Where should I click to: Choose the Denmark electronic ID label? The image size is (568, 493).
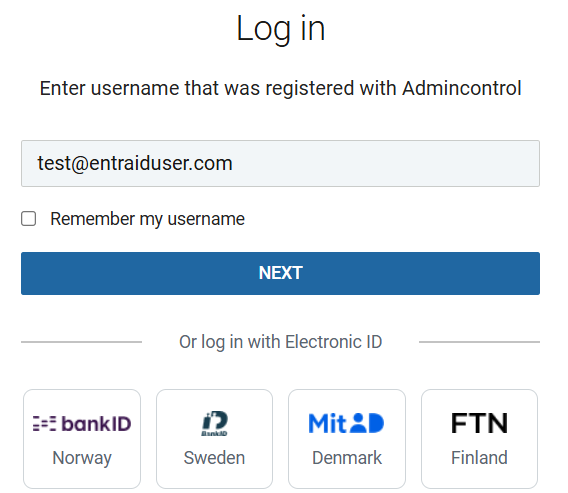click(x=347, y=458)
